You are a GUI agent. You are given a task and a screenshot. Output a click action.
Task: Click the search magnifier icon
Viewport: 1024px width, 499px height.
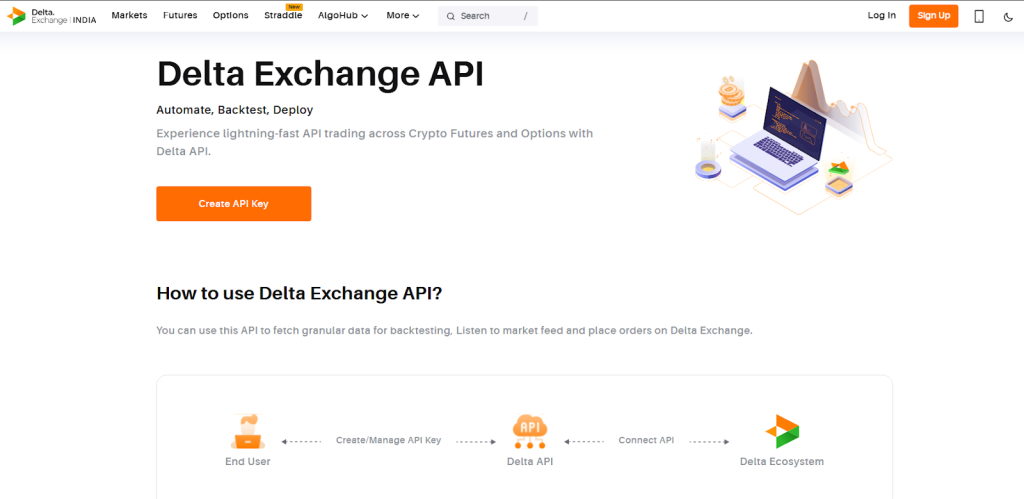(x=451, y=16)
